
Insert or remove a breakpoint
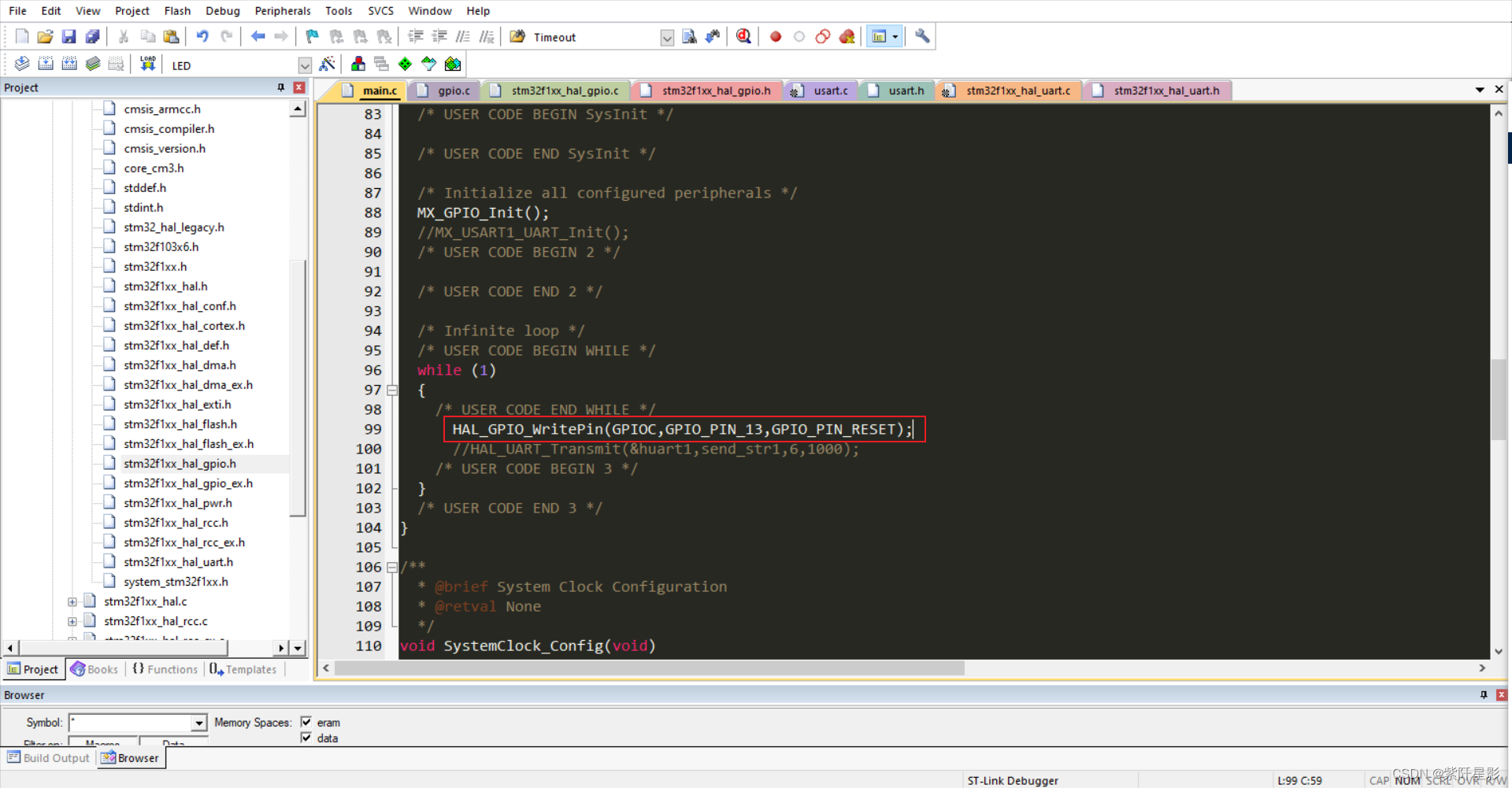(774, 36)
